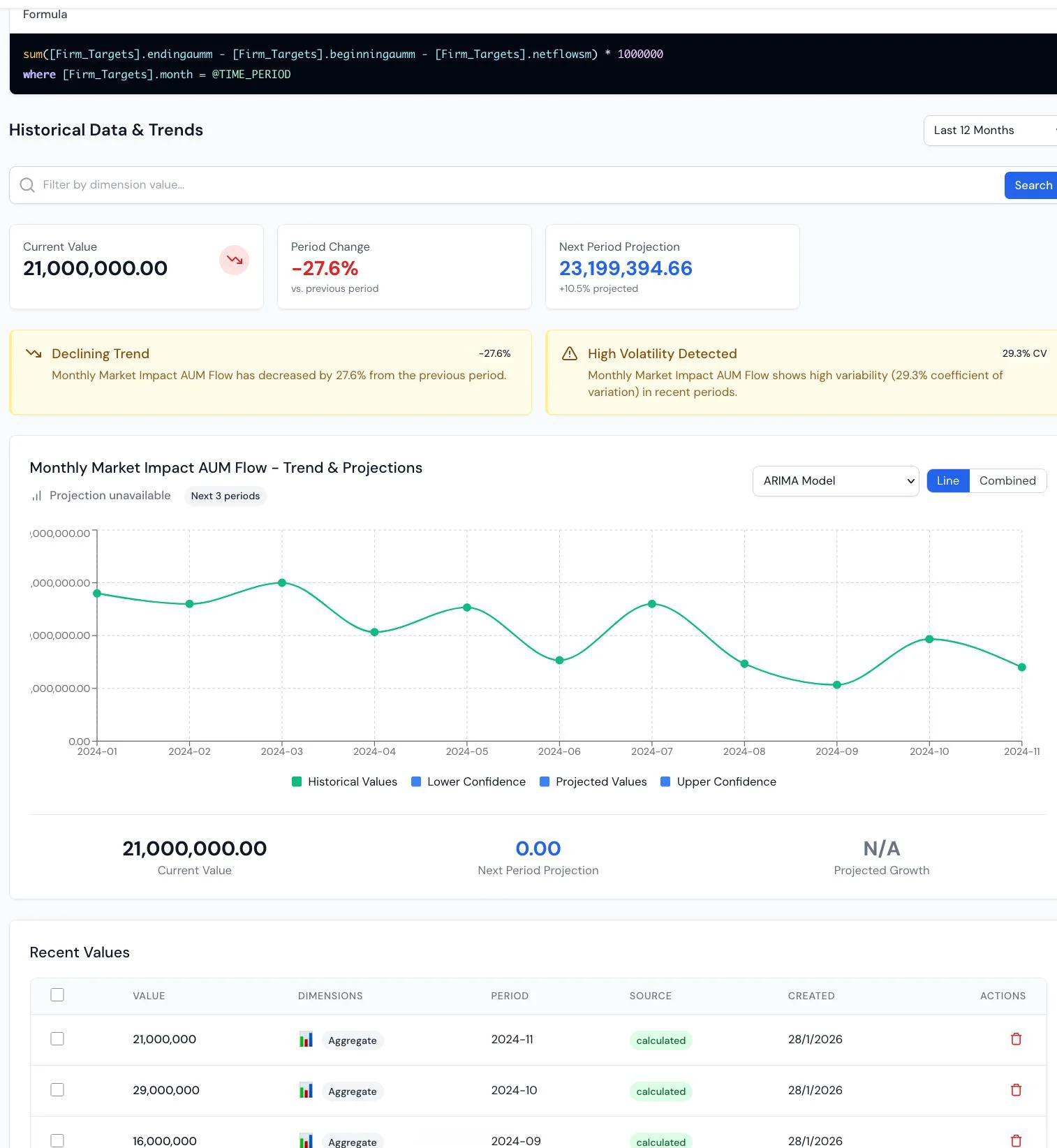Viewport: 1057px width, 1148px height.
Task: Click the chart icon in 16,000,000 row
Action: 306,1141
